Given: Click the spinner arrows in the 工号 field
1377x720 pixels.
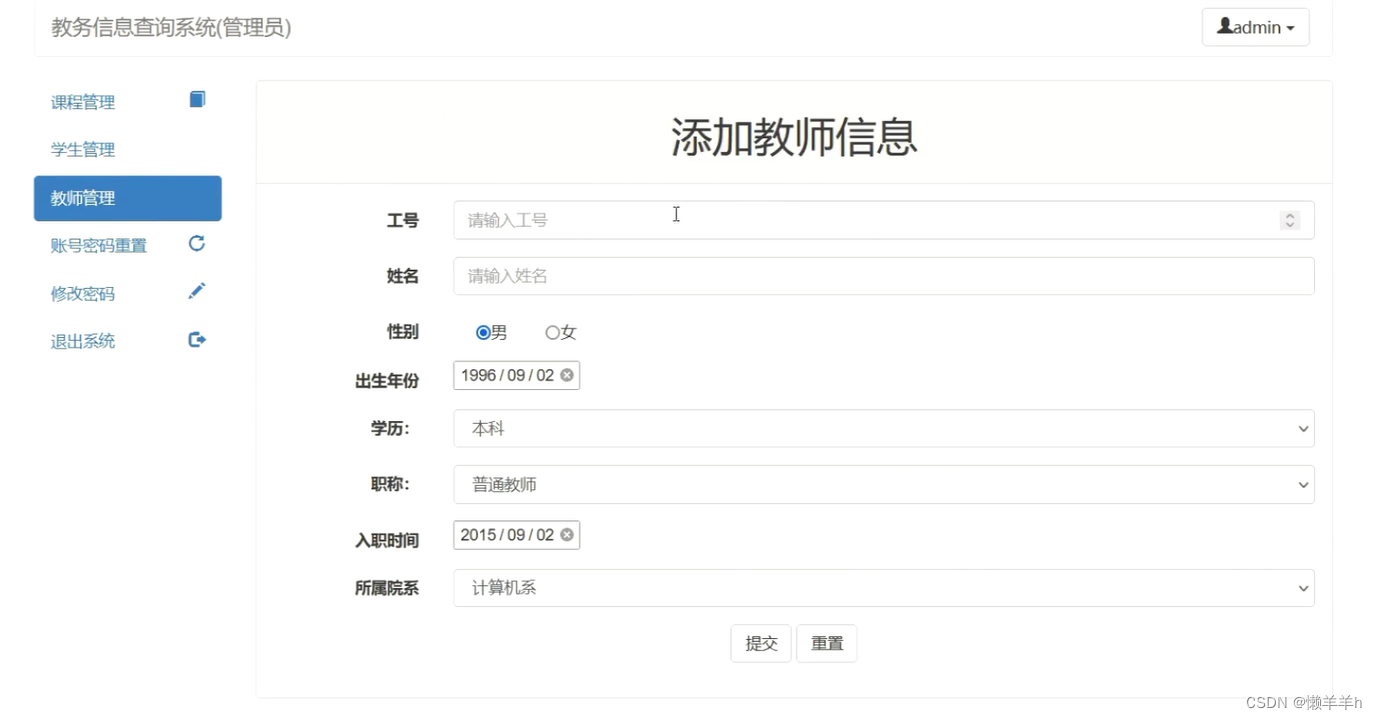Looking at the screenshot, I should [1290, 220].
